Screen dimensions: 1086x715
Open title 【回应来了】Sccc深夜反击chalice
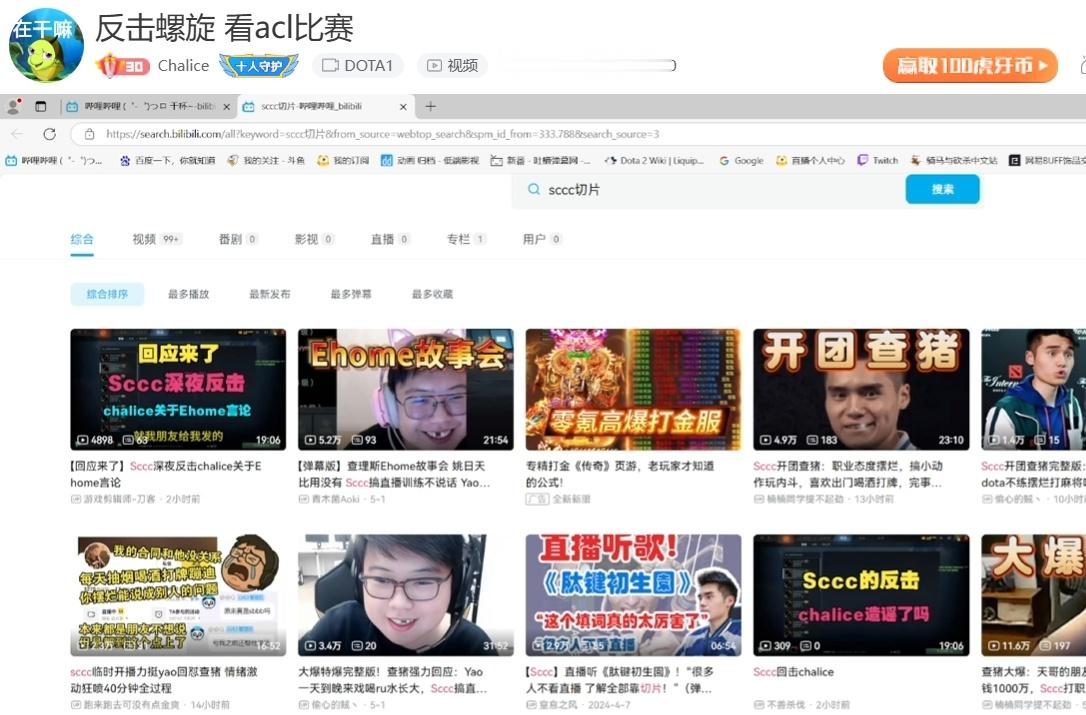coord(166,474)
